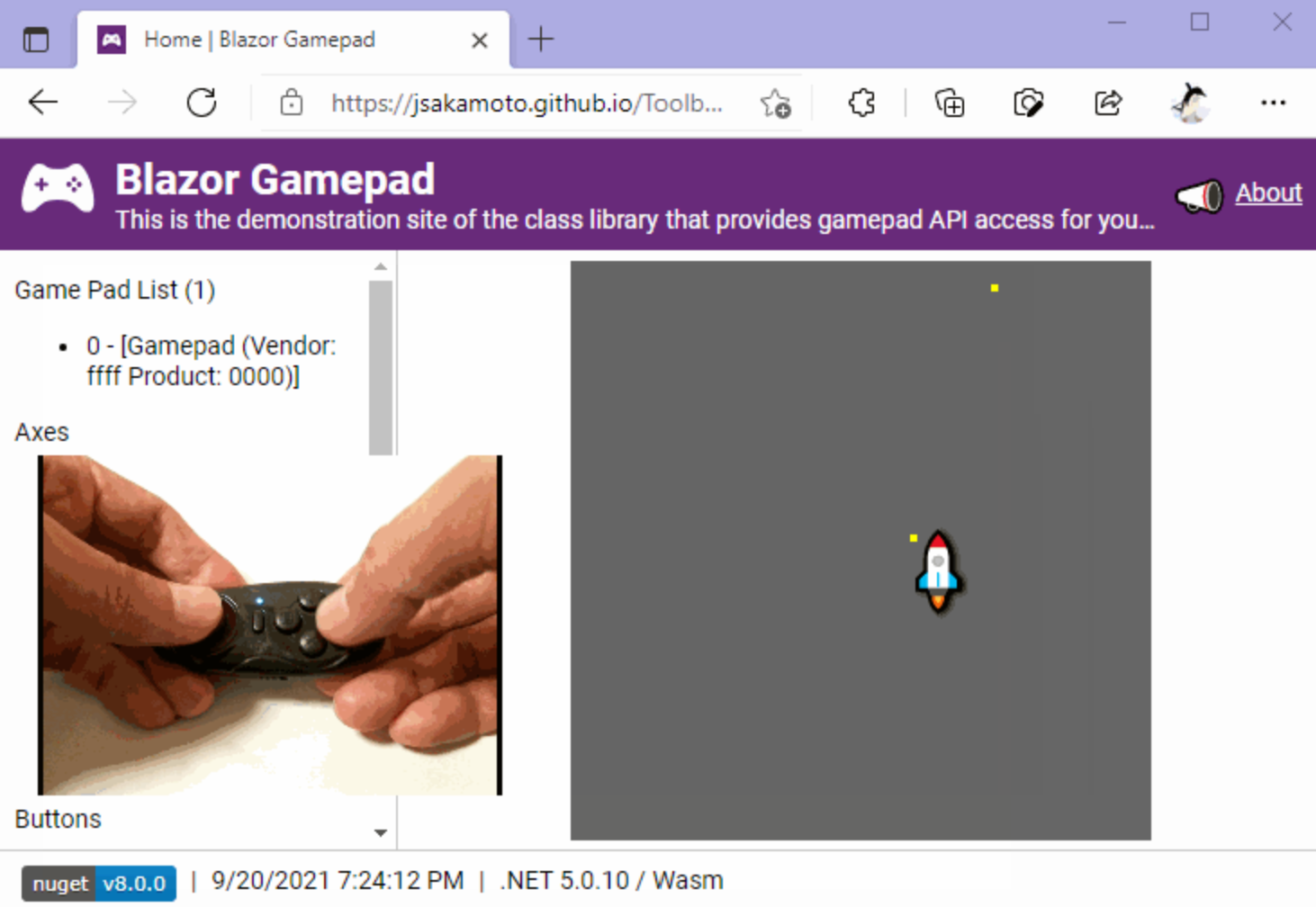
Task: Click the '9/20/2021 7:24:12 PM' timestamp
Action: click(338, 880)
